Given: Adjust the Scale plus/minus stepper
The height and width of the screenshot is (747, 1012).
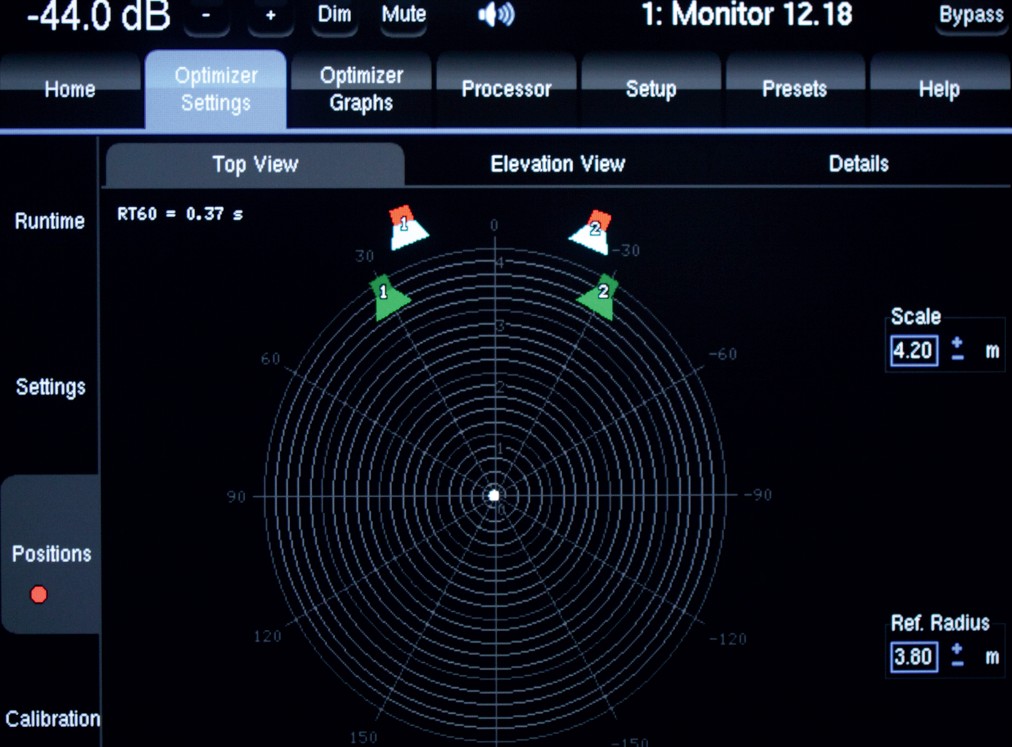Looking at the screenshot, I should coord(958,350).
